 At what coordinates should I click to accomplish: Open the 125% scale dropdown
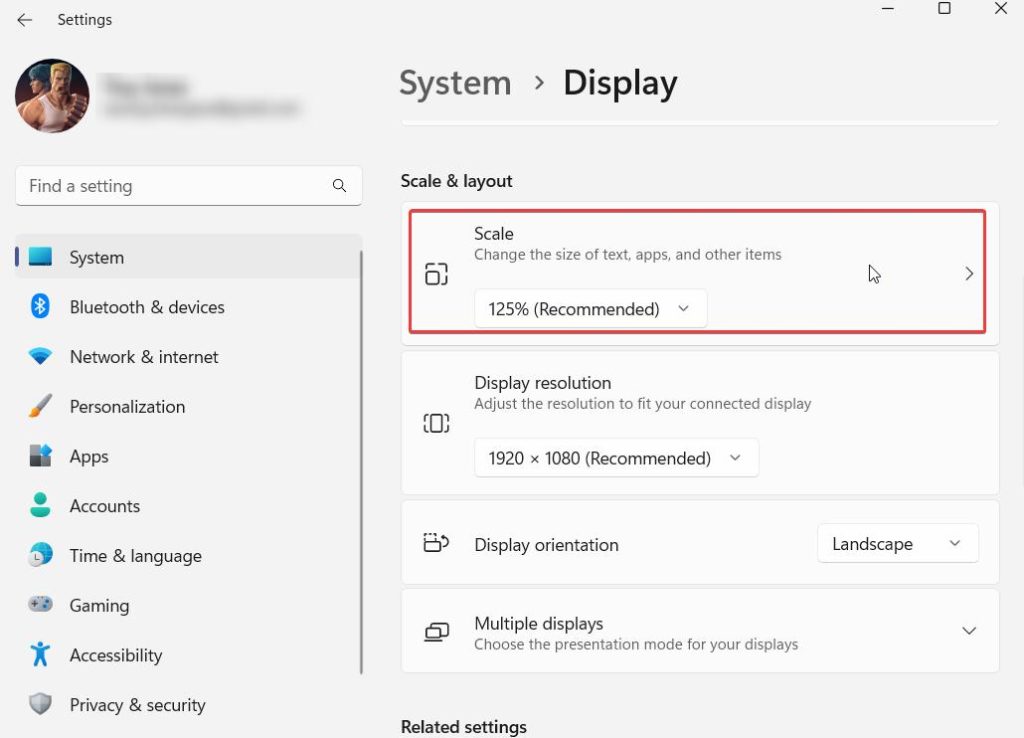coord(590,309)
